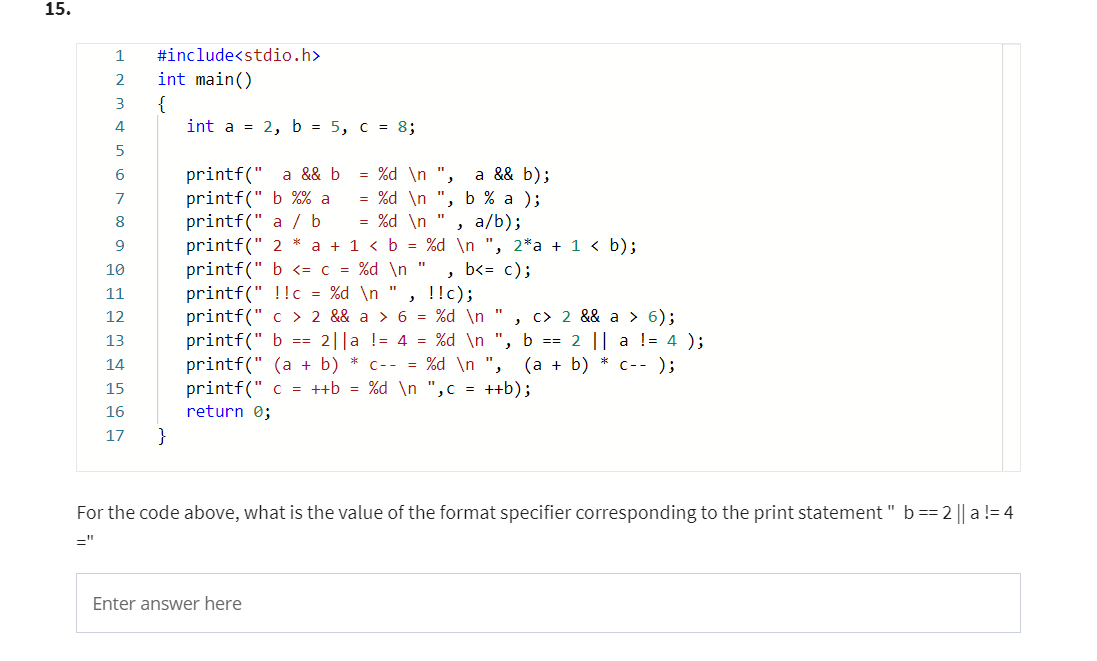Click the printf line with 'b == 2||a != 4'
The height and width of the screenshot is (661, 1097).
(445, 341)
